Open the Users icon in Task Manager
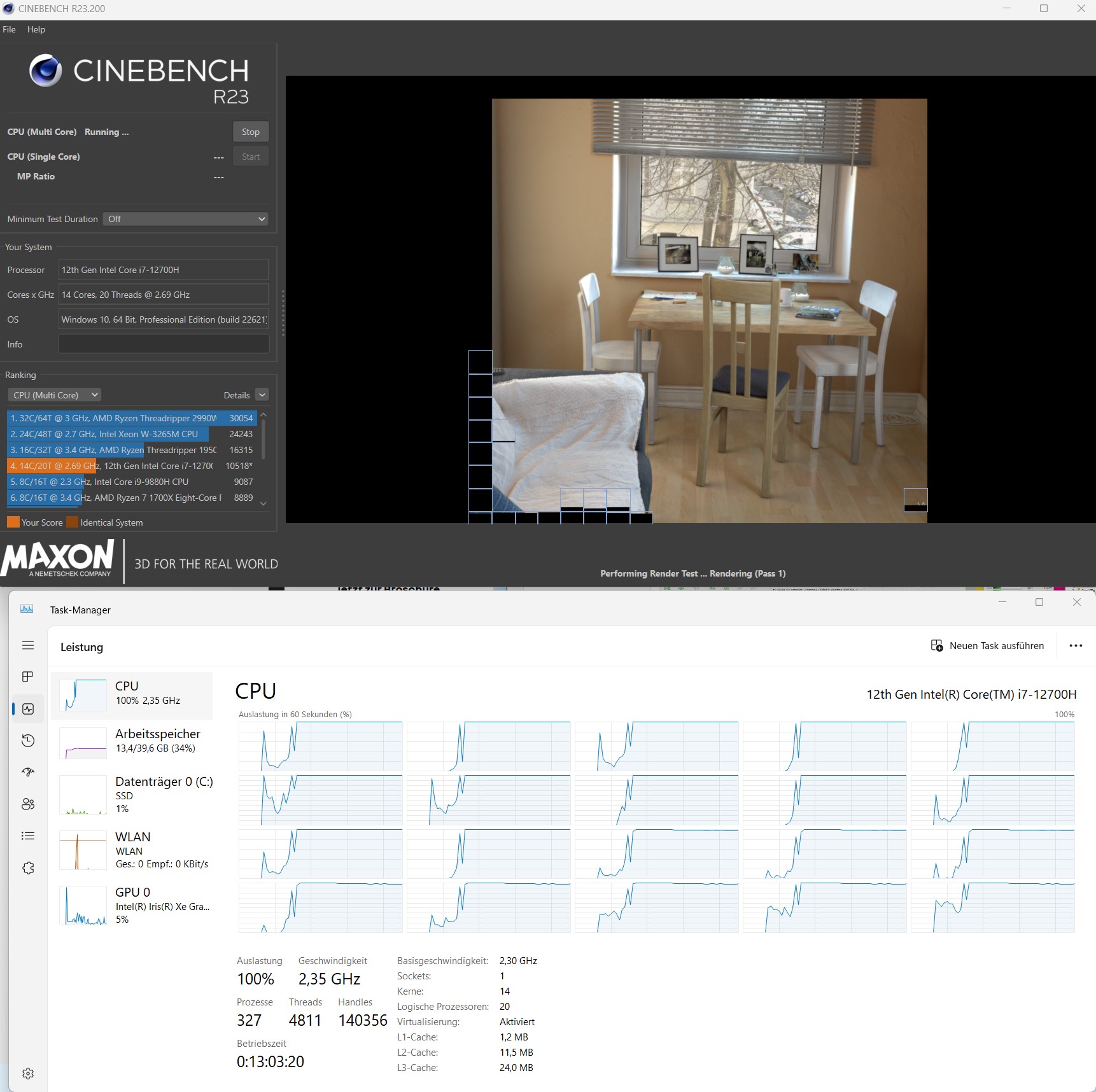 click(x=28, y=804)
